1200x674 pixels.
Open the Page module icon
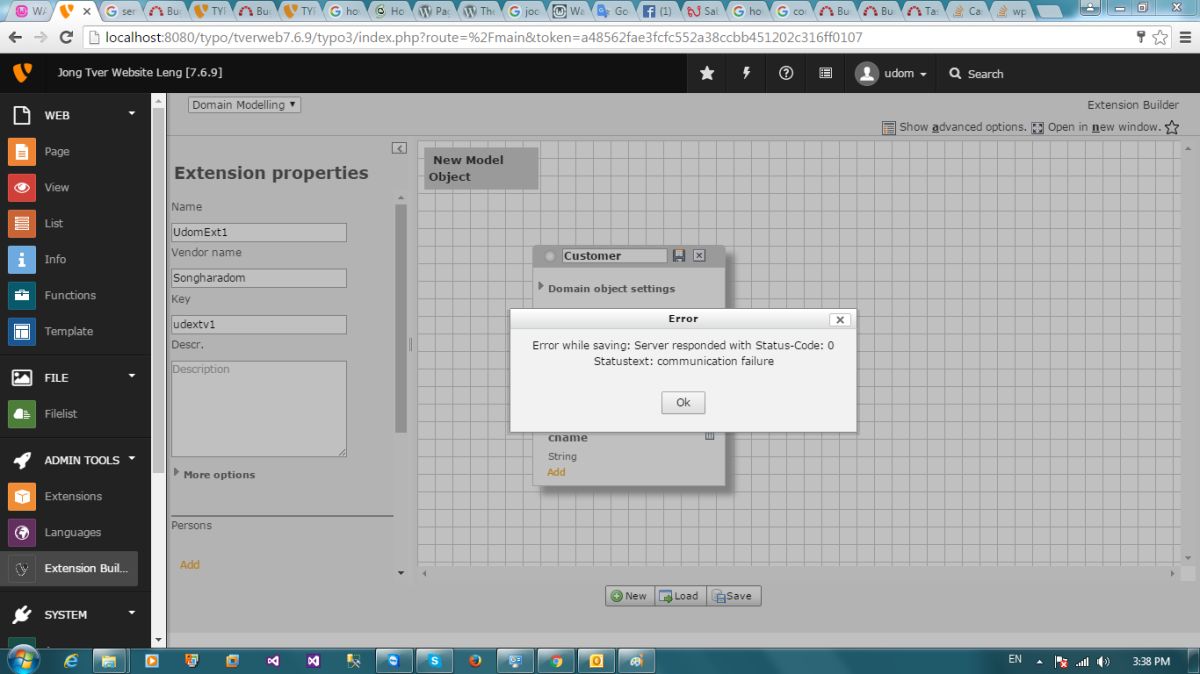[x=21, y=151]
